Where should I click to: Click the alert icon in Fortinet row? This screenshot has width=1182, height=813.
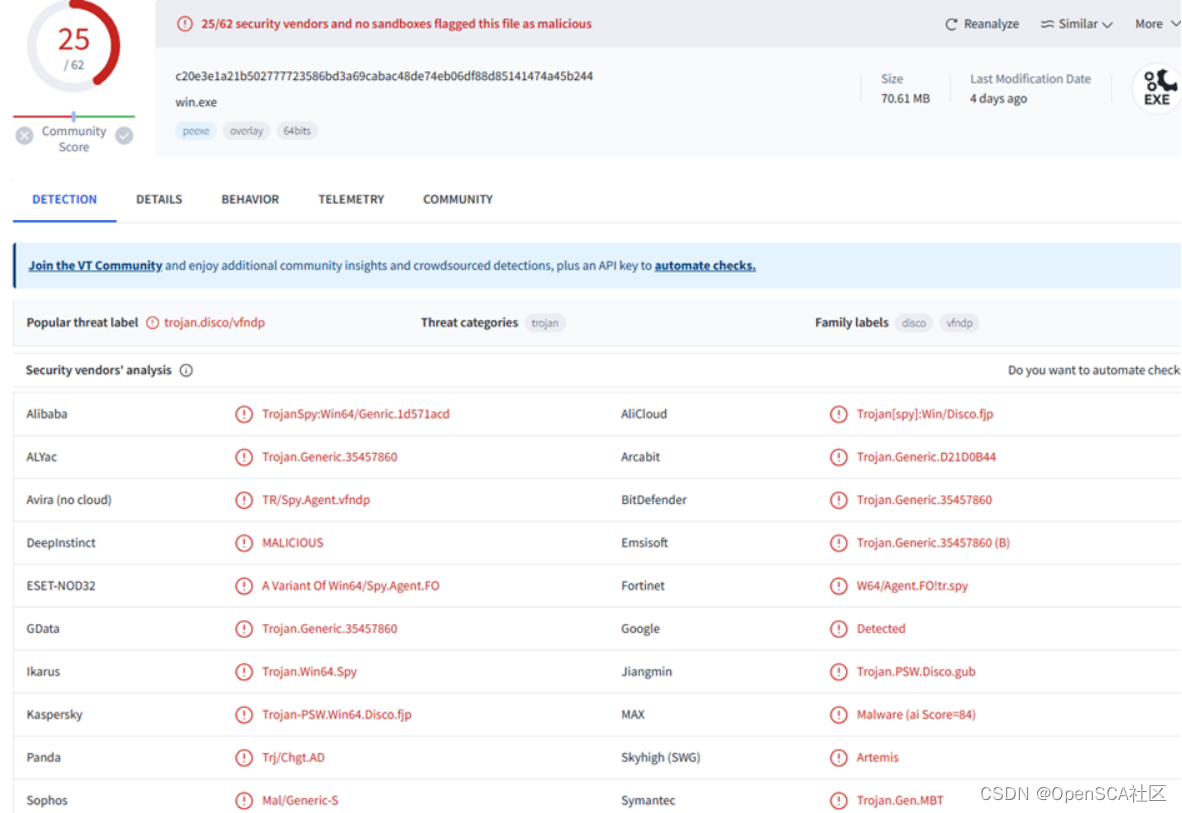(838, 586)
